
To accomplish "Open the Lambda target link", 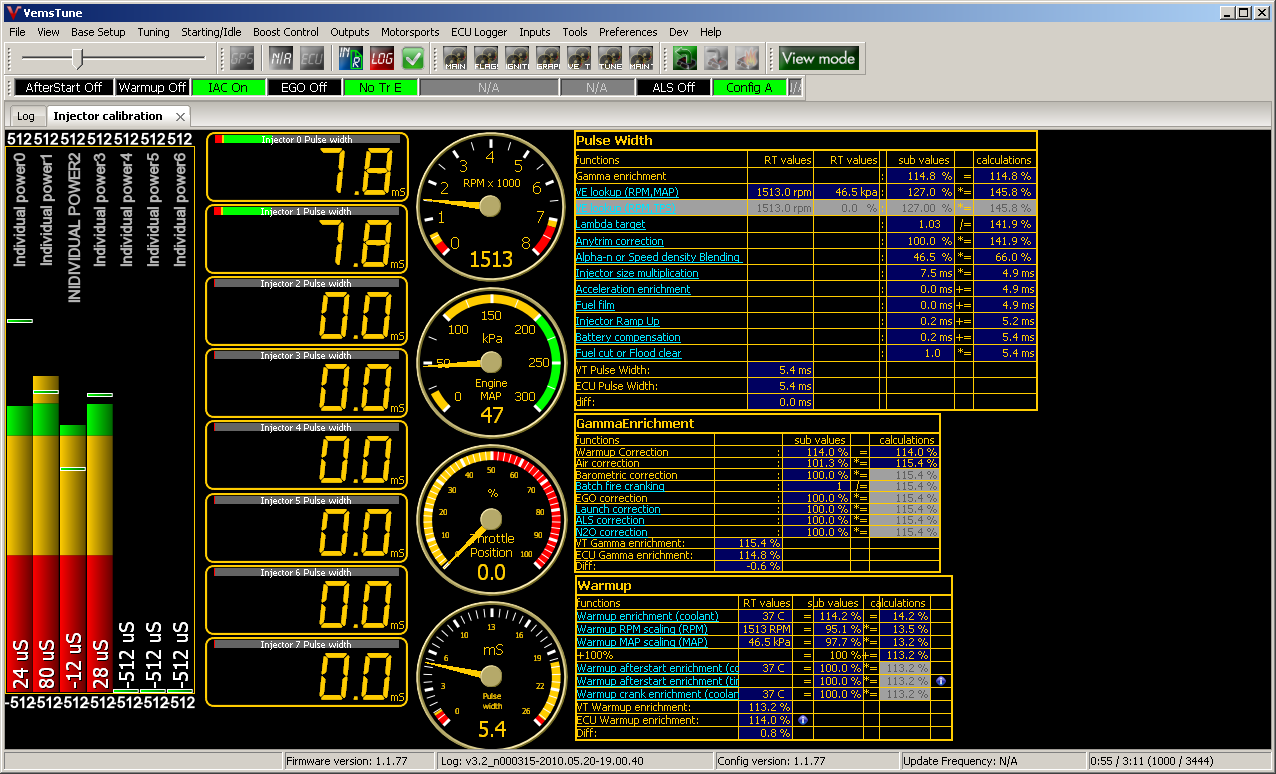I will pyautogui.click(x=610, y=225).
